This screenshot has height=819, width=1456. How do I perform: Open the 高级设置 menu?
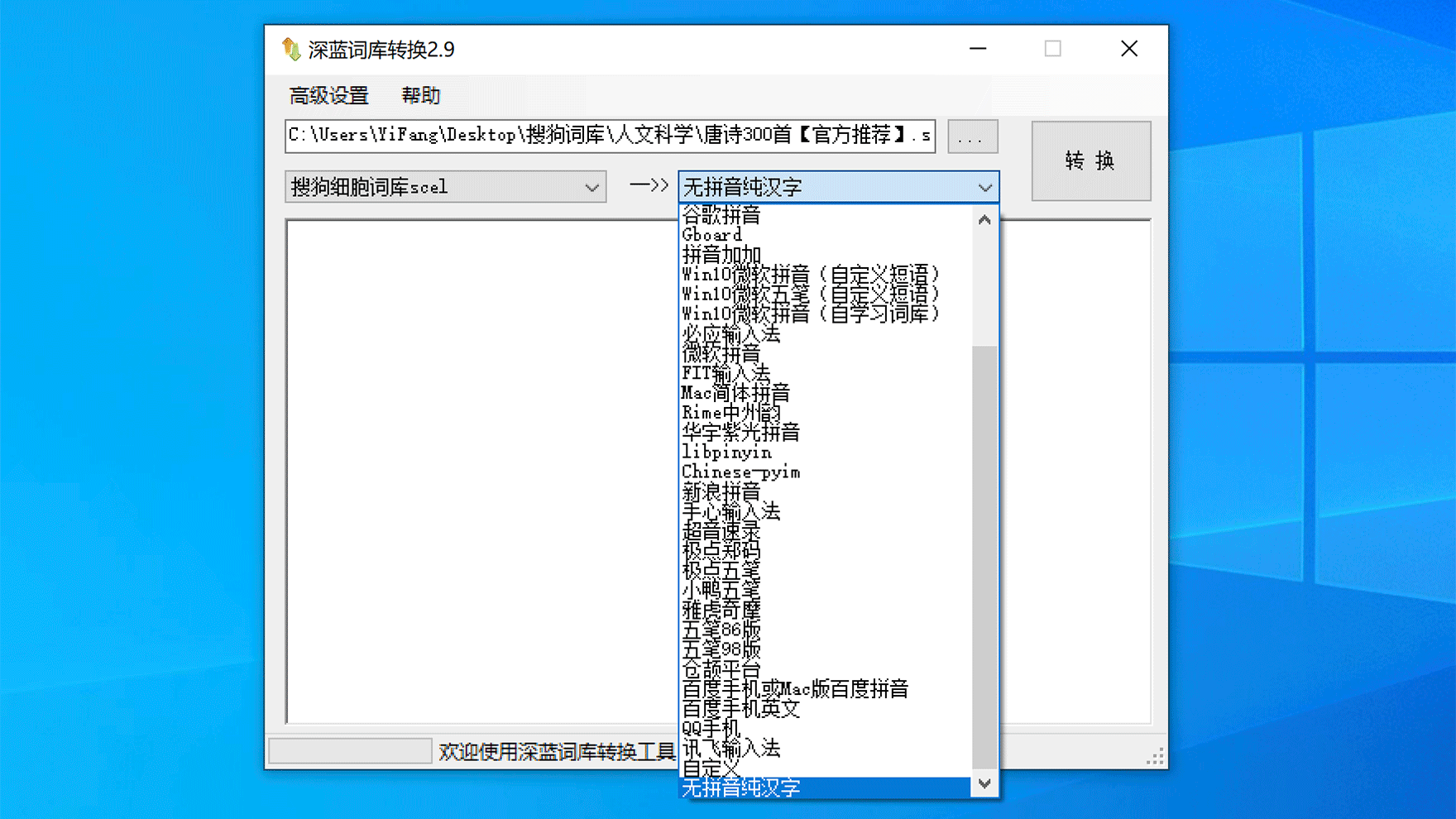coord(328,96)
